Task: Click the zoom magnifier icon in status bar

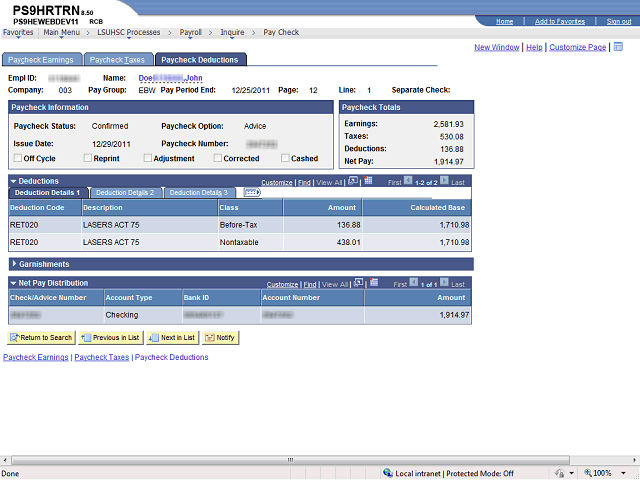Action: (x=588, y=473)
